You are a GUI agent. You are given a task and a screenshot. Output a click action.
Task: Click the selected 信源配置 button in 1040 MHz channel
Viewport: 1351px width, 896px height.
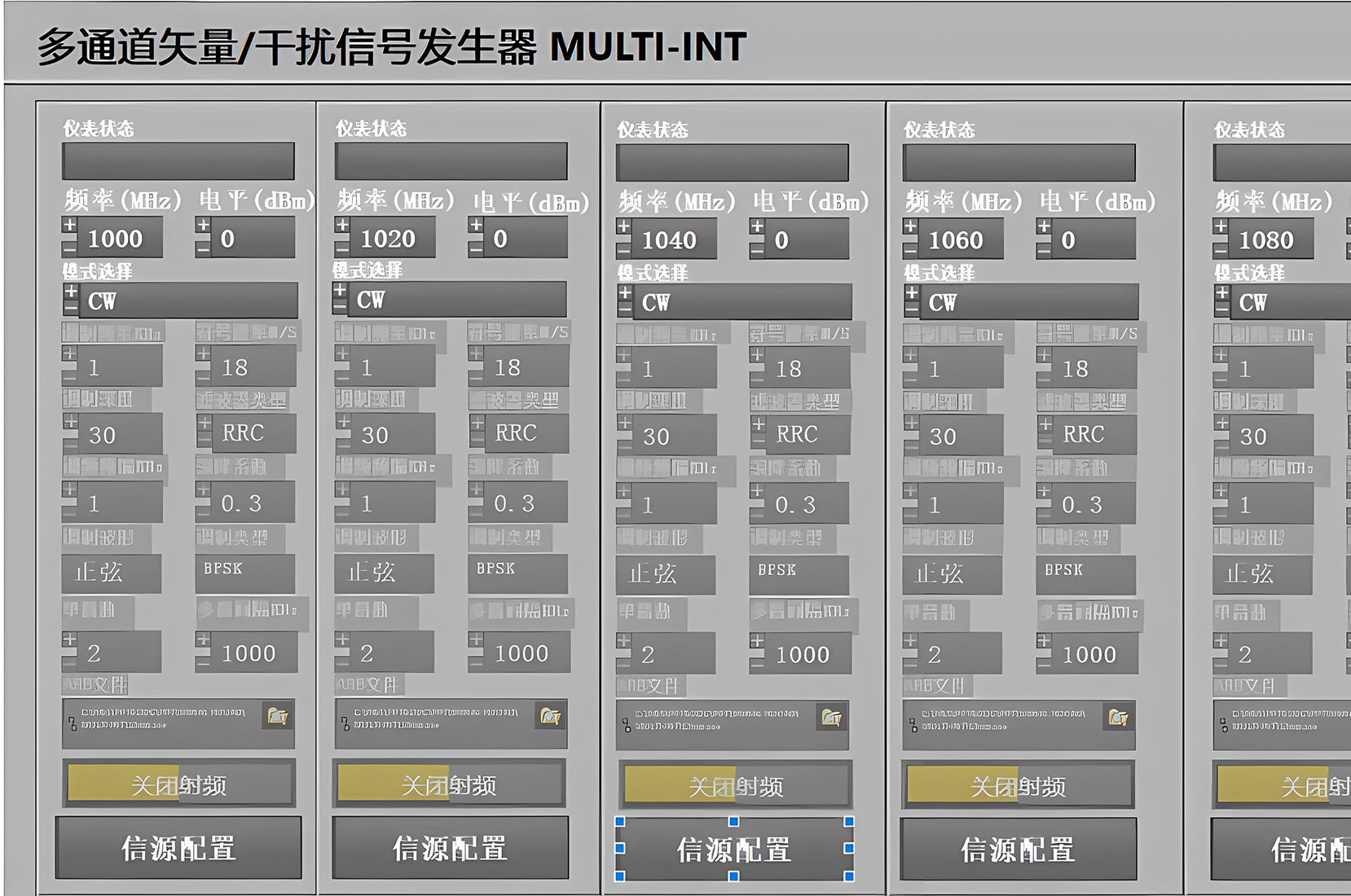[x=733, y=850]
